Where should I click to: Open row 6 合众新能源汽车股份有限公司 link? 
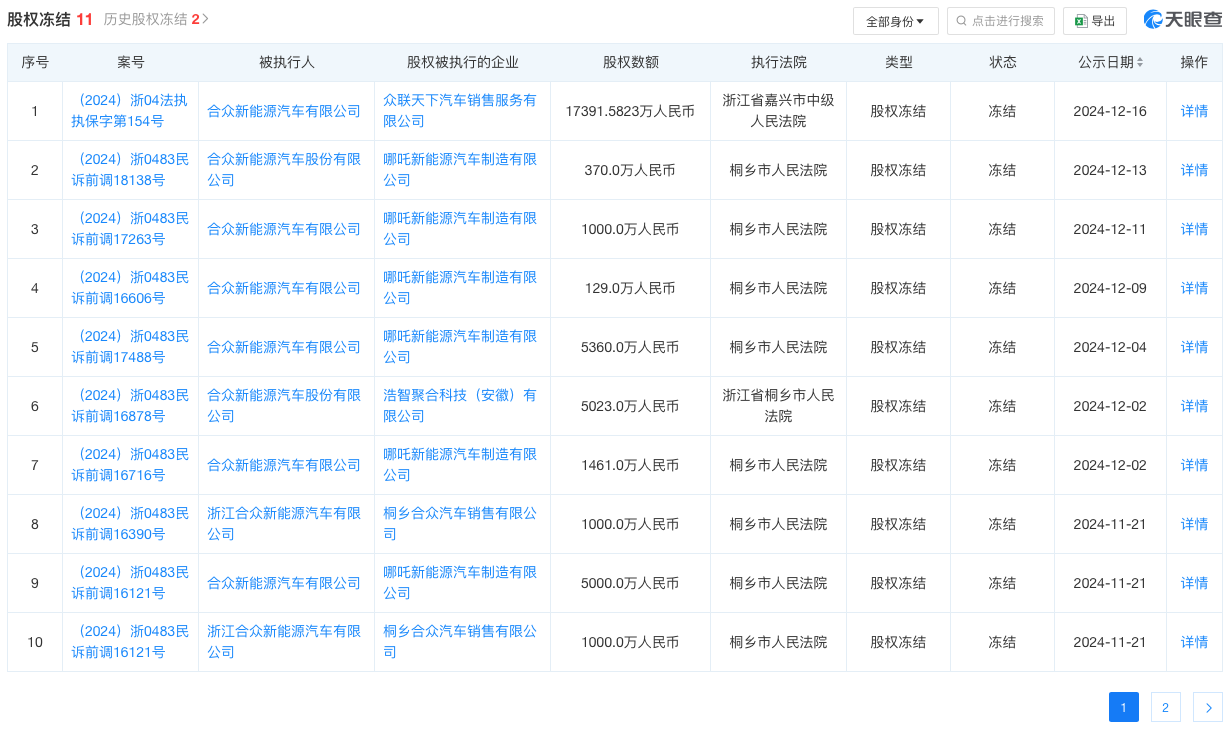point(284,406)
